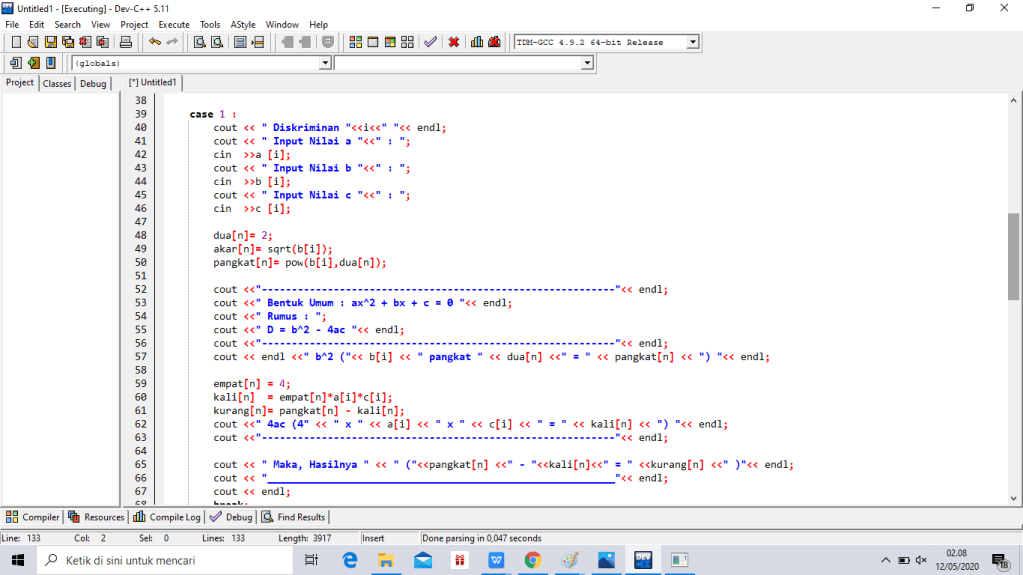
Task: Click the Compile icon with colored squares
Action: coord(356,42)
